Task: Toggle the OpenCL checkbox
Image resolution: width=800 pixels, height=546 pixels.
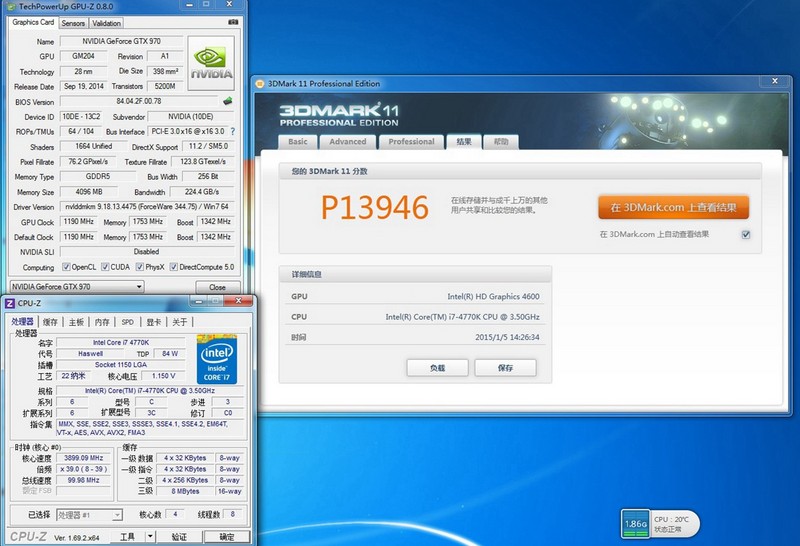Action: [x=66, y=267]
